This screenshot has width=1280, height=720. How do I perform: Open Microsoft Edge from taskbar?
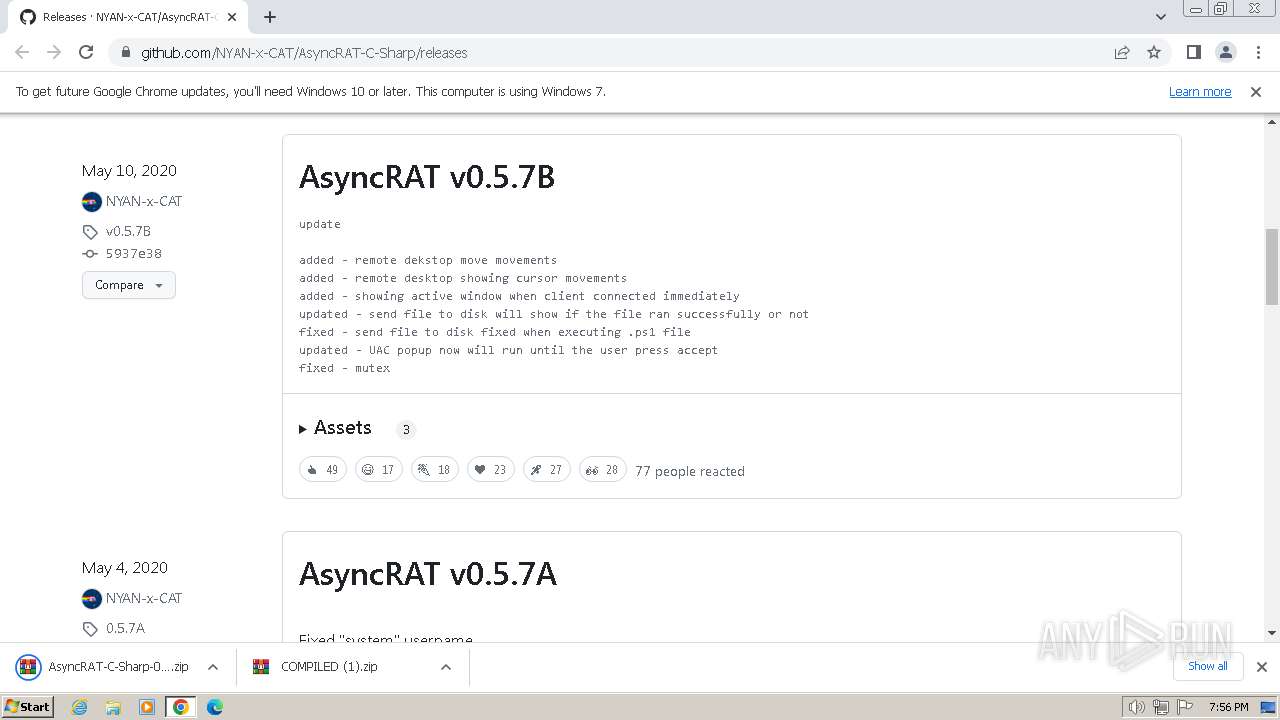point(215,707)
